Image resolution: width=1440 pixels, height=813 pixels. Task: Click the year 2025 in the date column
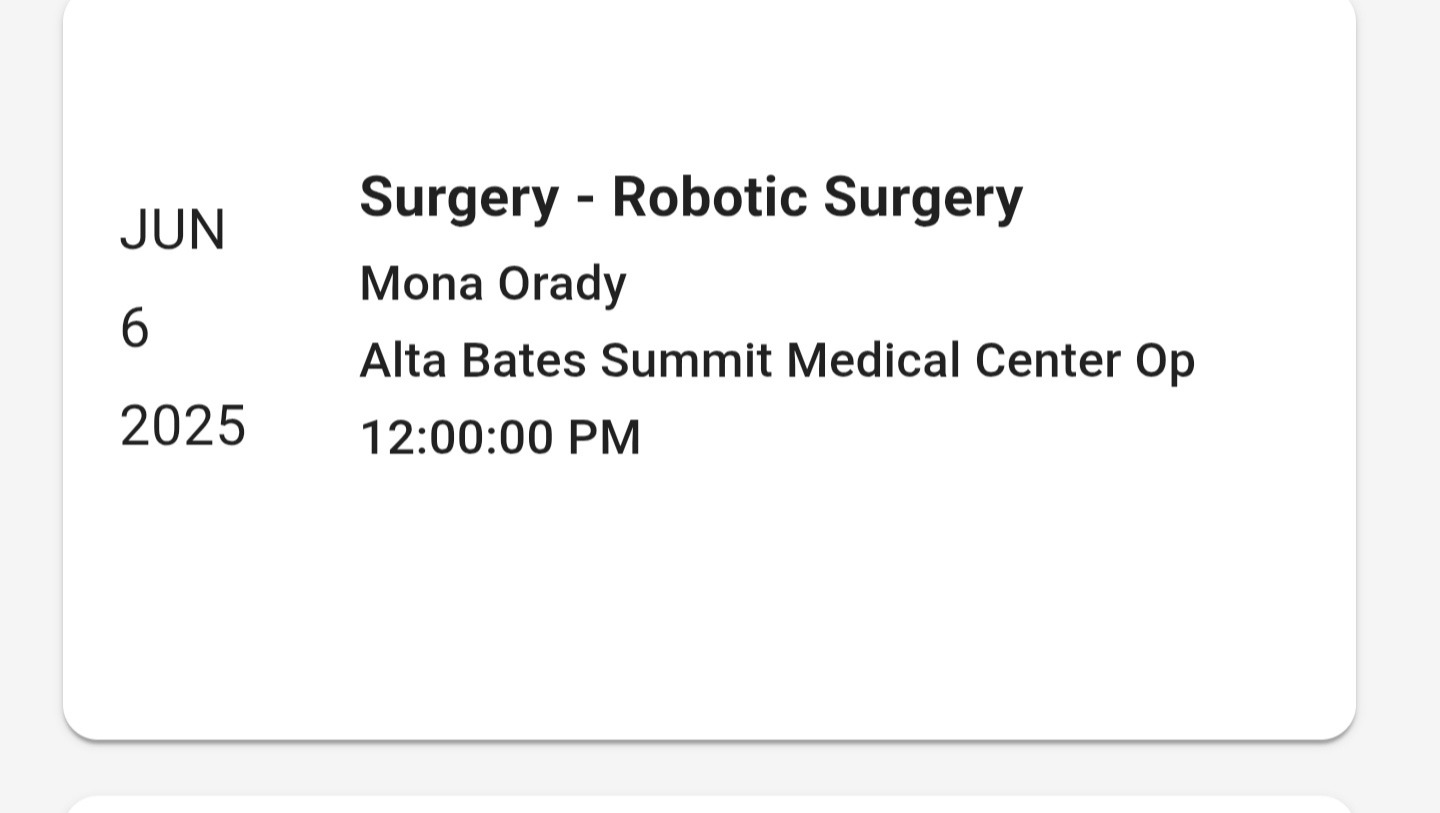point(182,427)
